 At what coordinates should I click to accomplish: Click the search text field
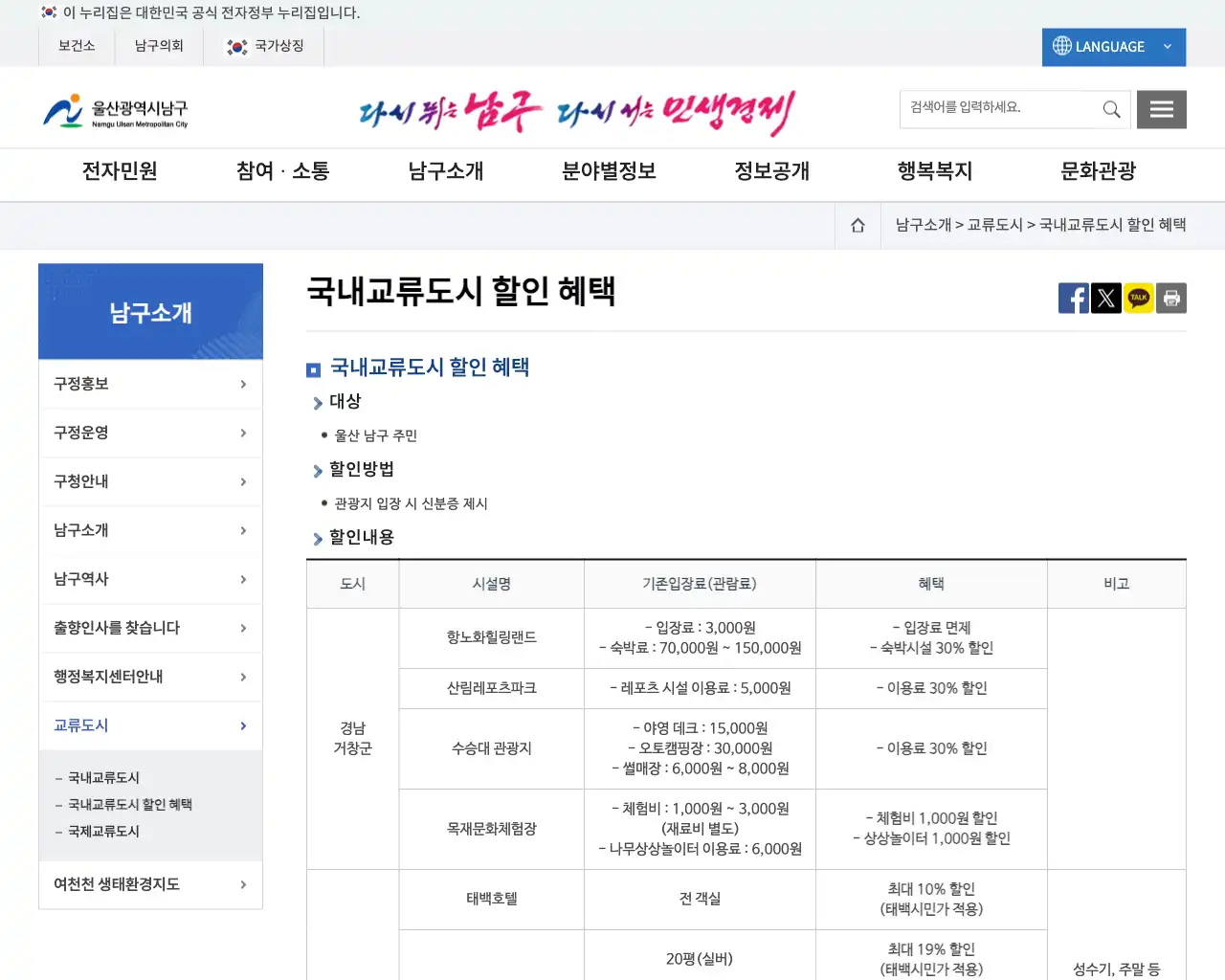(x=999, y=109)
